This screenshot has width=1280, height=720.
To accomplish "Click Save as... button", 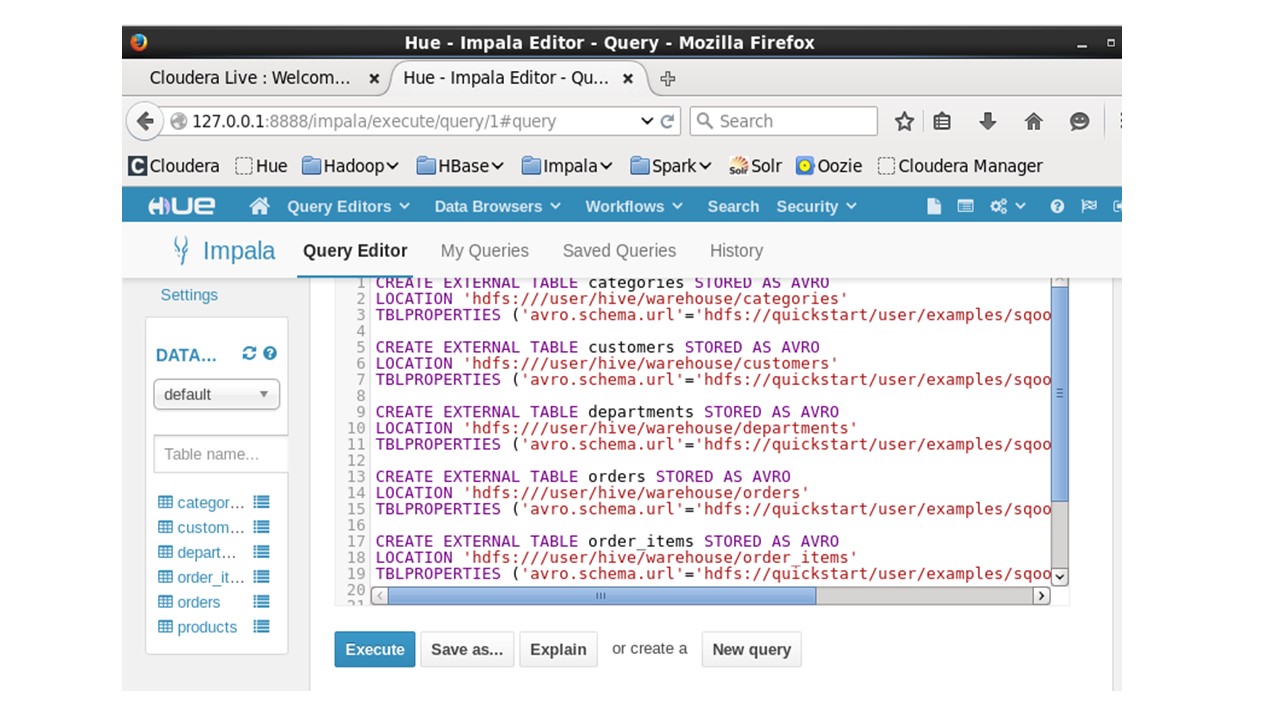I will pyautogui.click(x=467, y=649).
